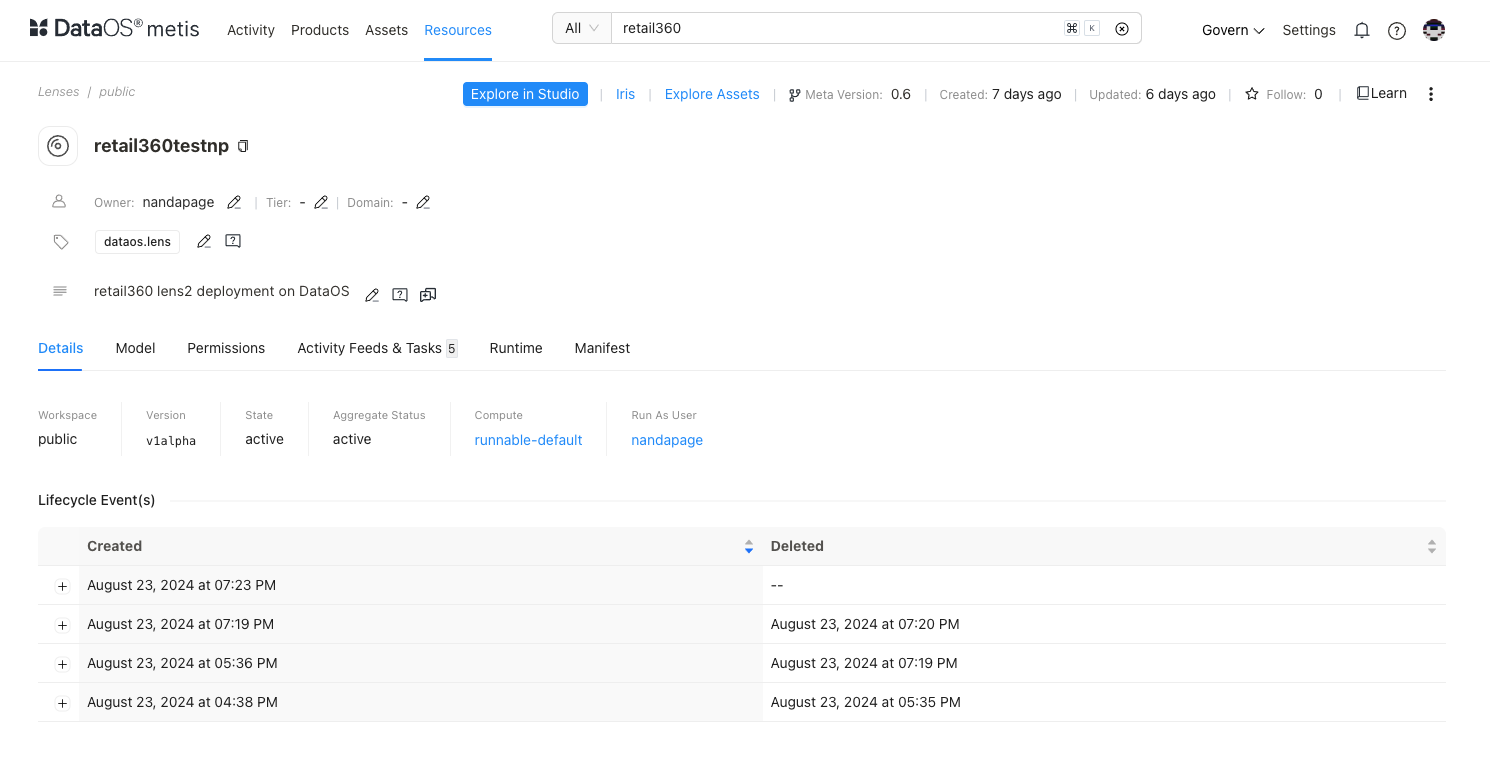Open the three-dot more options menu
The image size is (1490, 770).
pyautogui.click(x=1431, y=94)
